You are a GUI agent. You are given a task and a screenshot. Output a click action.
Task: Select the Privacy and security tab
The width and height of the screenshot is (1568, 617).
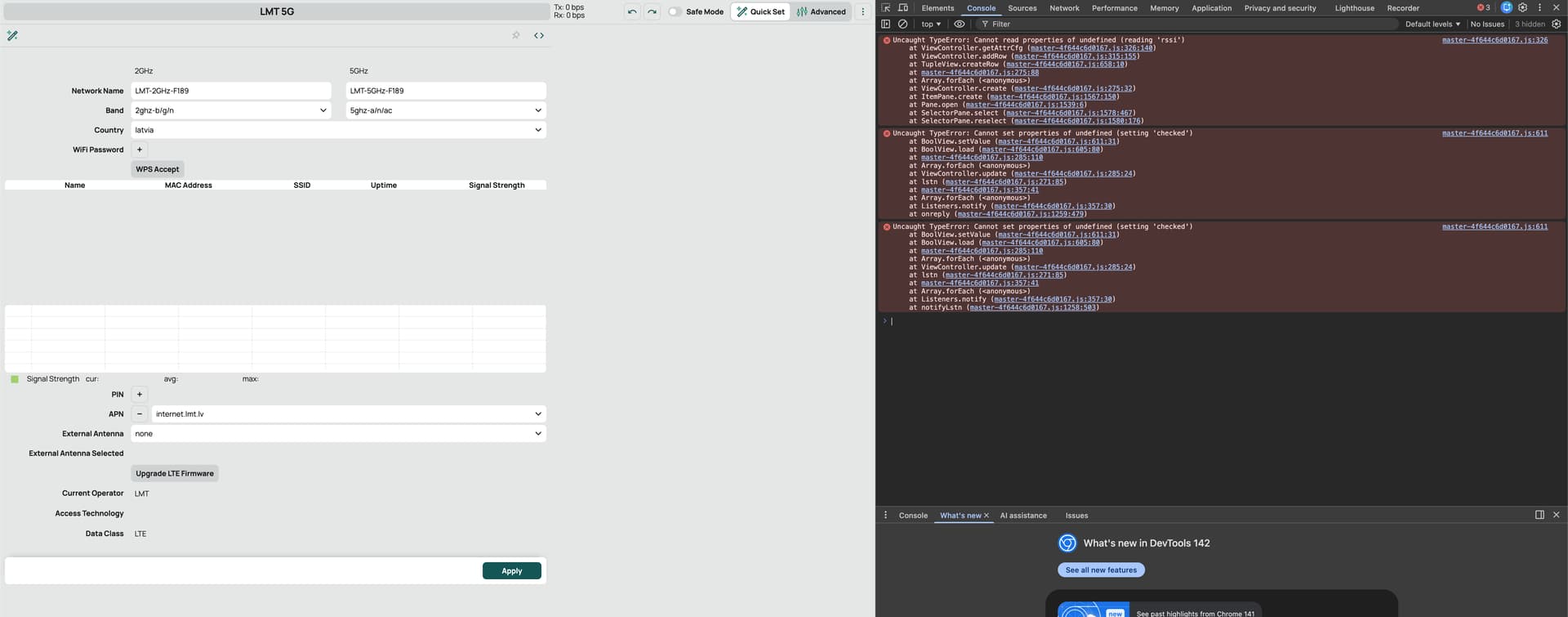[1280, 8]
